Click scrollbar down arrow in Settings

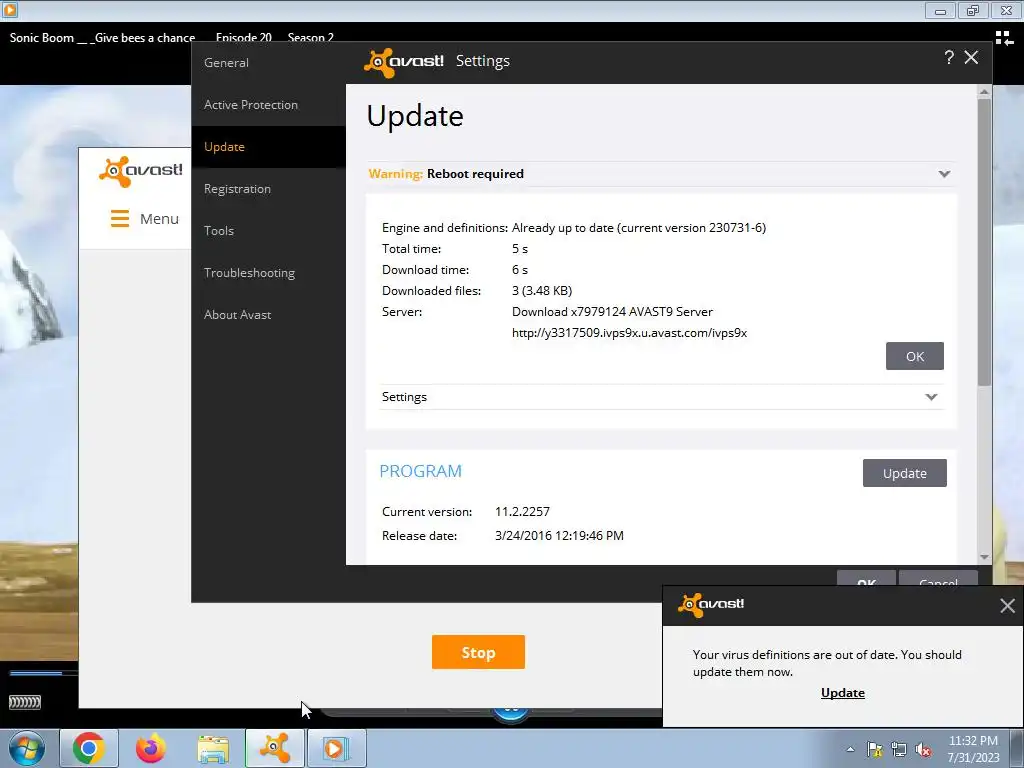(984, 557)
